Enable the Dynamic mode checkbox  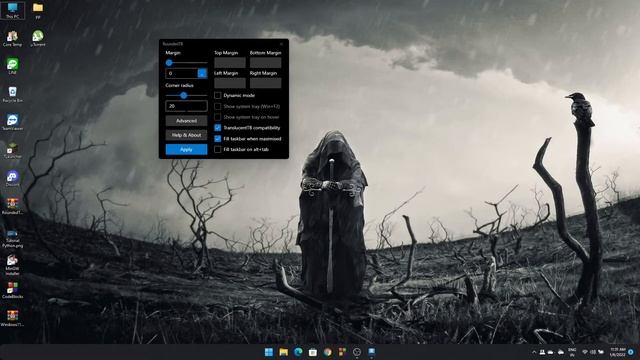218,96
